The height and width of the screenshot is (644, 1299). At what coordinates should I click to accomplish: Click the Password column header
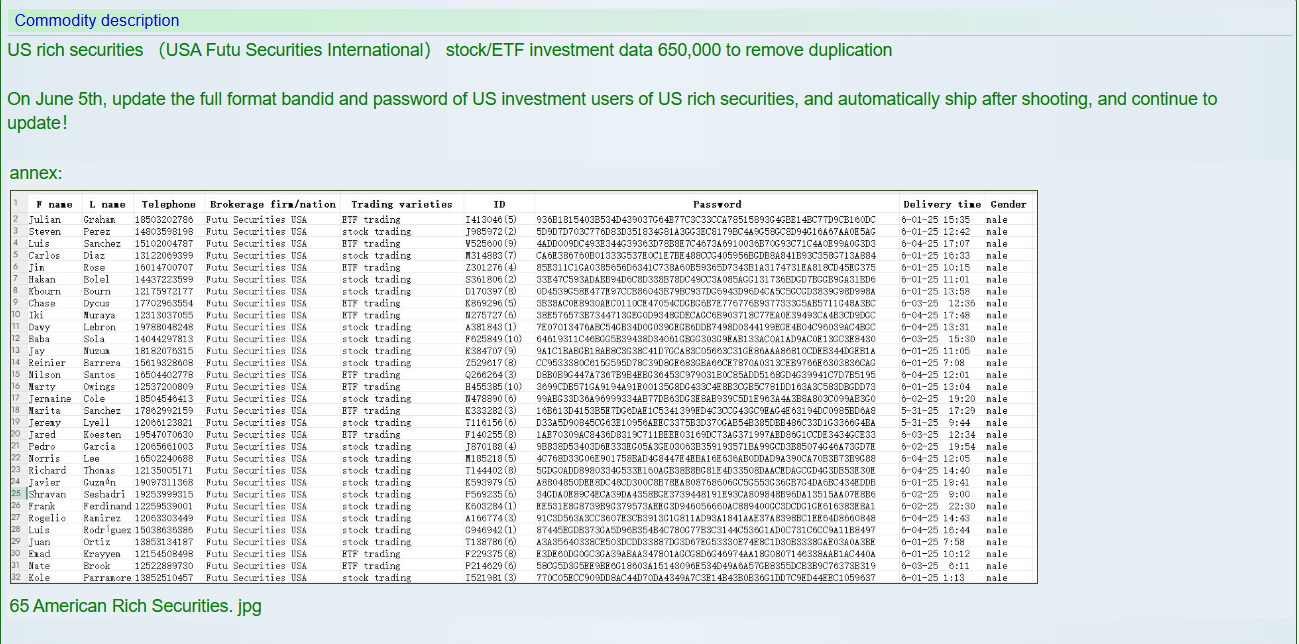[716, 204]
